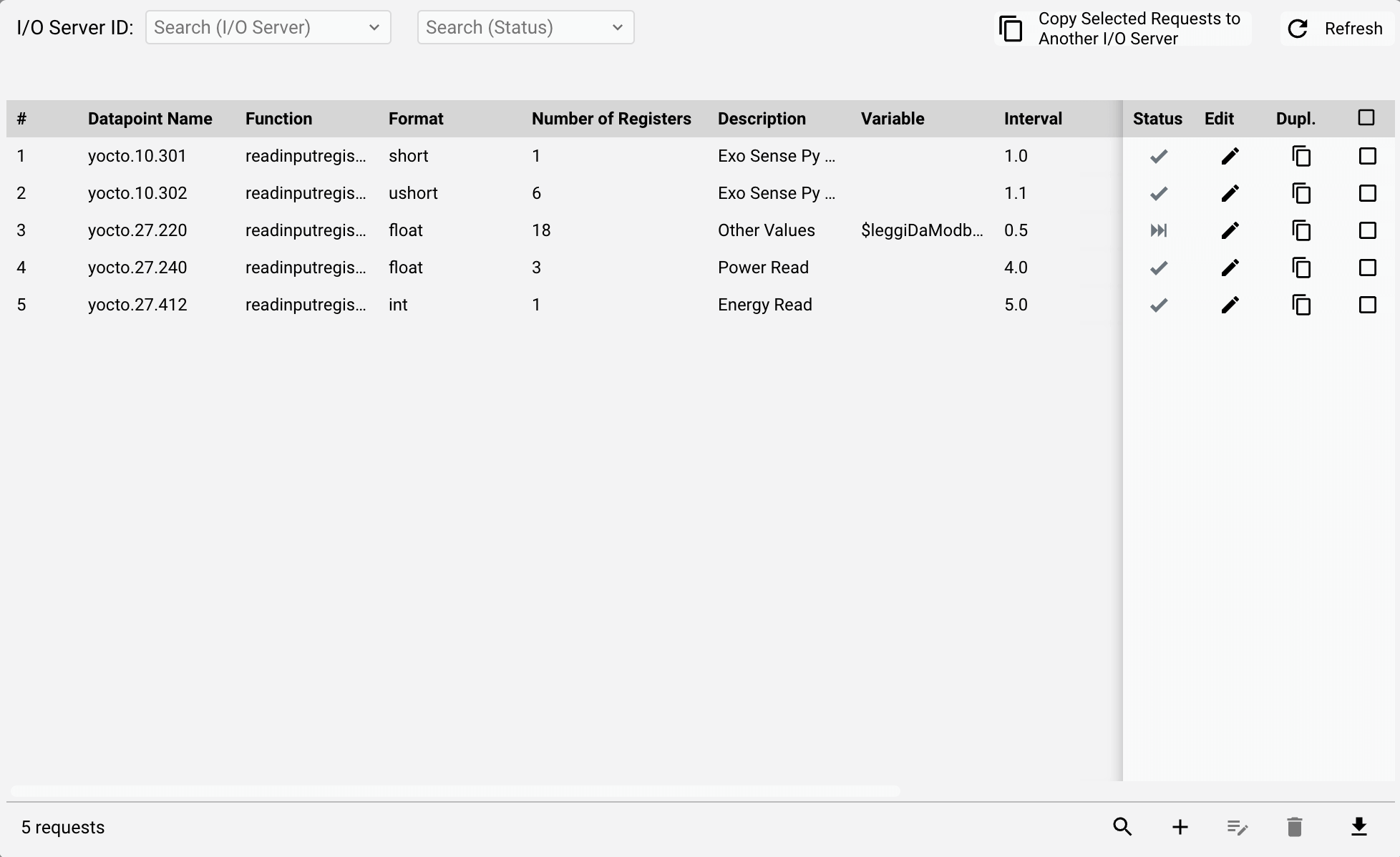
Task: Open search via the magnifier icon
Action: click(1122, 827)
